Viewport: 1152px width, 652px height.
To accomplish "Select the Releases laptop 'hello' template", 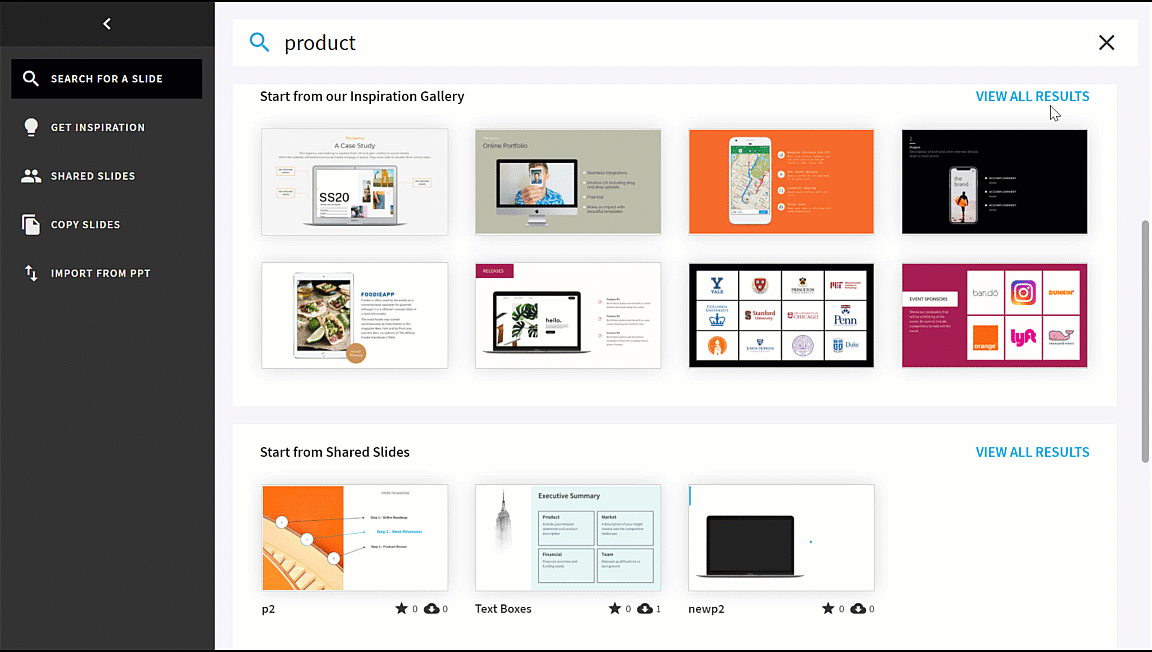I will [568, 315].
